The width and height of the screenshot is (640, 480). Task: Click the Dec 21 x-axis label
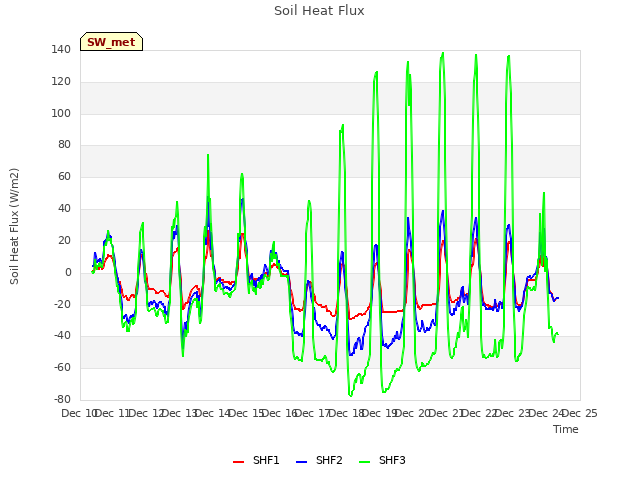click(x=447, y=413)
